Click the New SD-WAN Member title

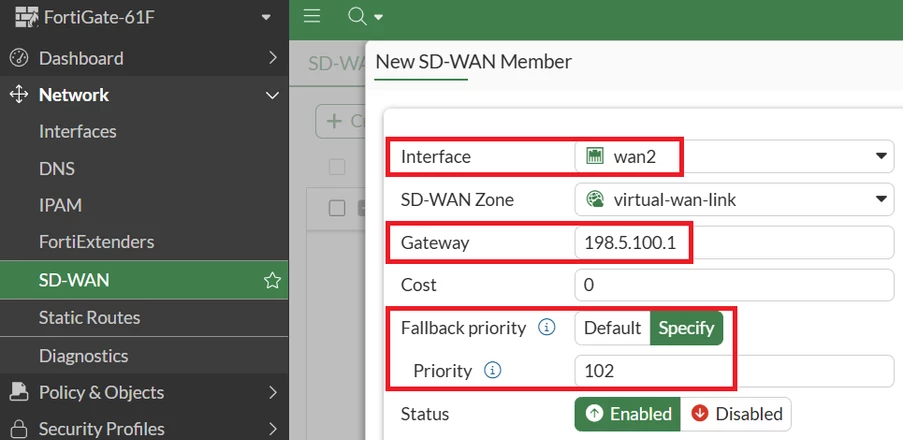(x=473, y=62)
